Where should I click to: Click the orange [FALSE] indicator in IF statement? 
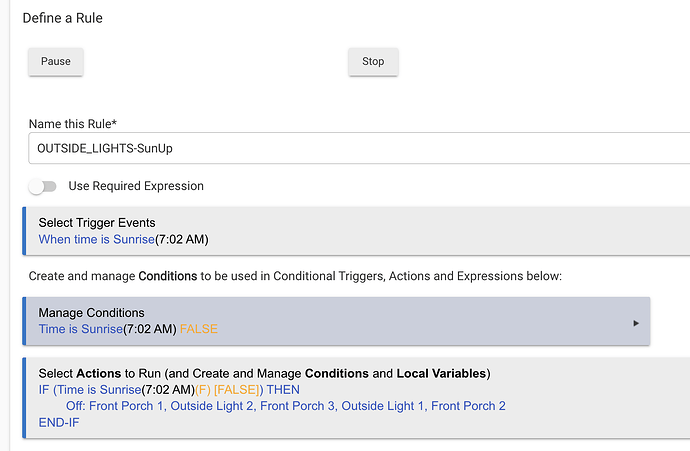point(238,390)
